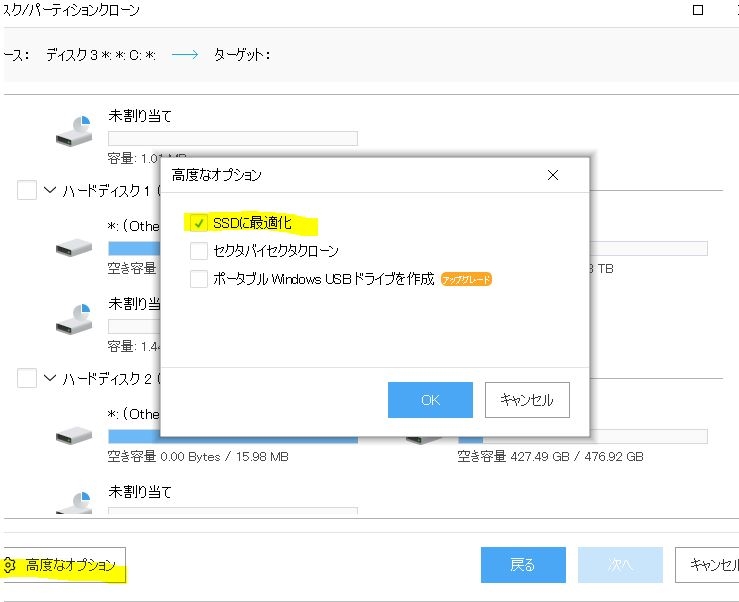The width and height of the screenshot is (739, 602).
Task: Click the ハードディスク 2 label
Action: pos(107,379)
